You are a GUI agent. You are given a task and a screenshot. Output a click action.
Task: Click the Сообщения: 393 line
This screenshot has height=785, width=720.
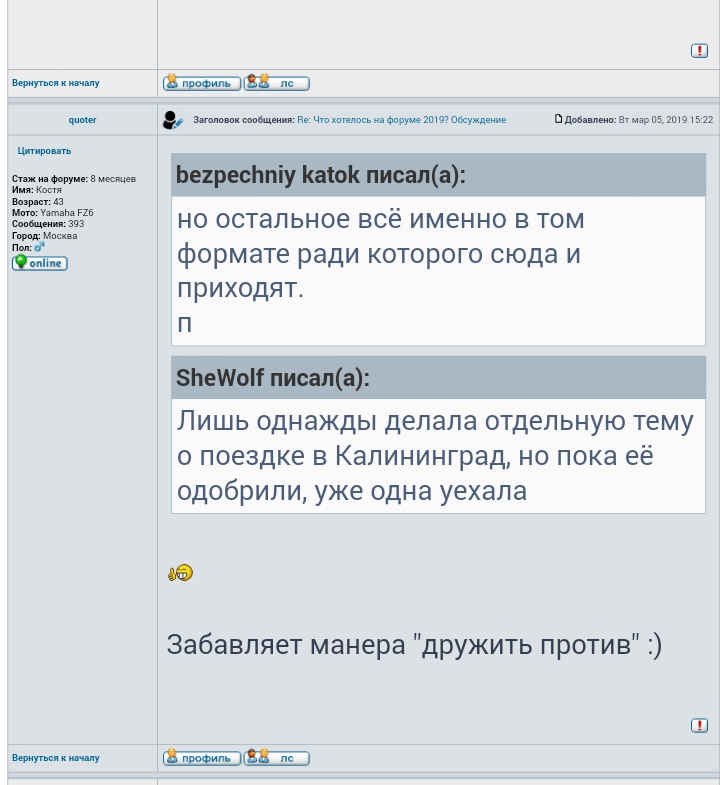coord(48,224)
